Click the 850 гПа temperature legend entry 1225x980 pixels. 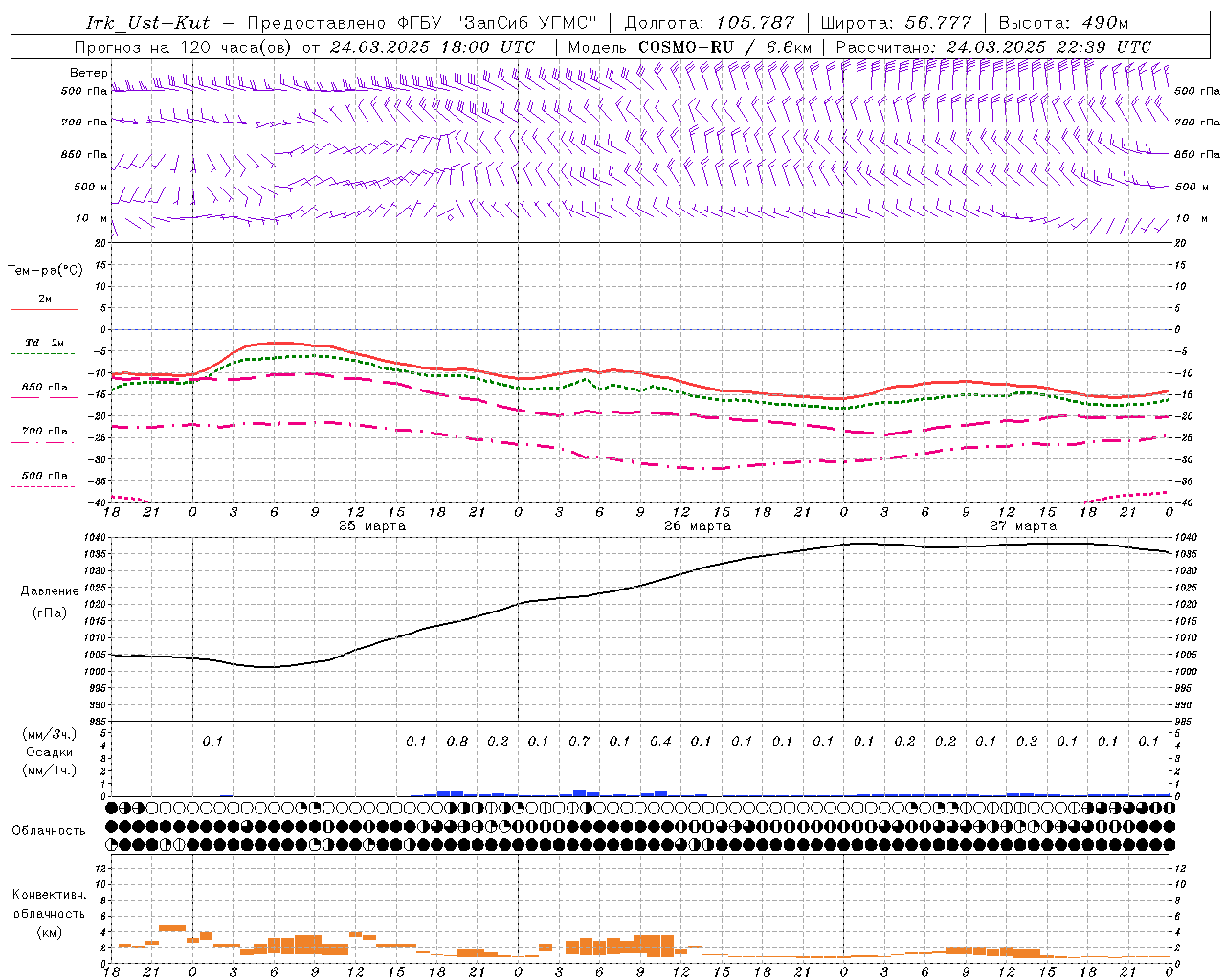[44, 388]
